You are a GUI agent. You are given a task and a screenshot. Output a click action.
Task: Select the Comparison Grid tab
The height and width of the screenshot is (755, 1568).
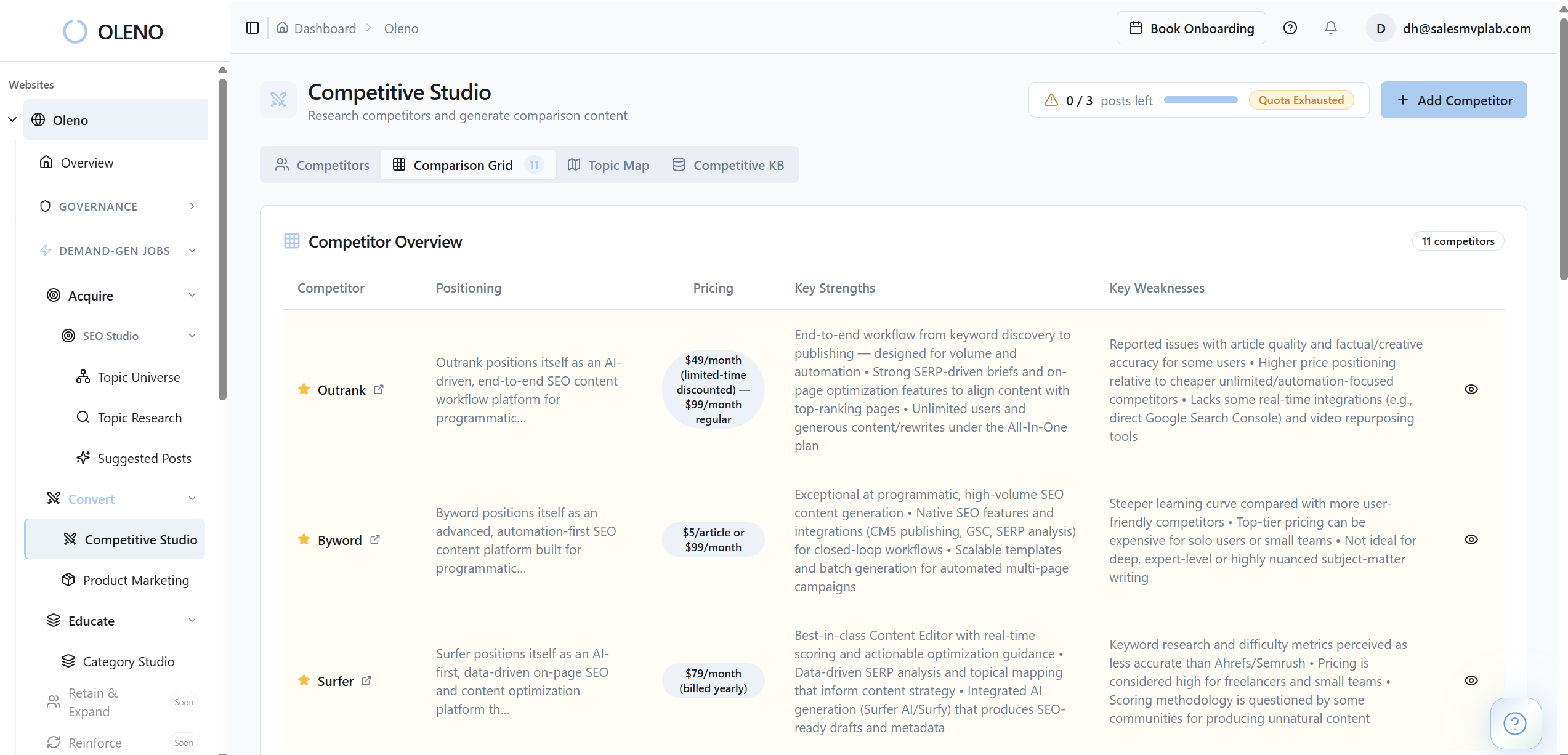pos(468,165)
